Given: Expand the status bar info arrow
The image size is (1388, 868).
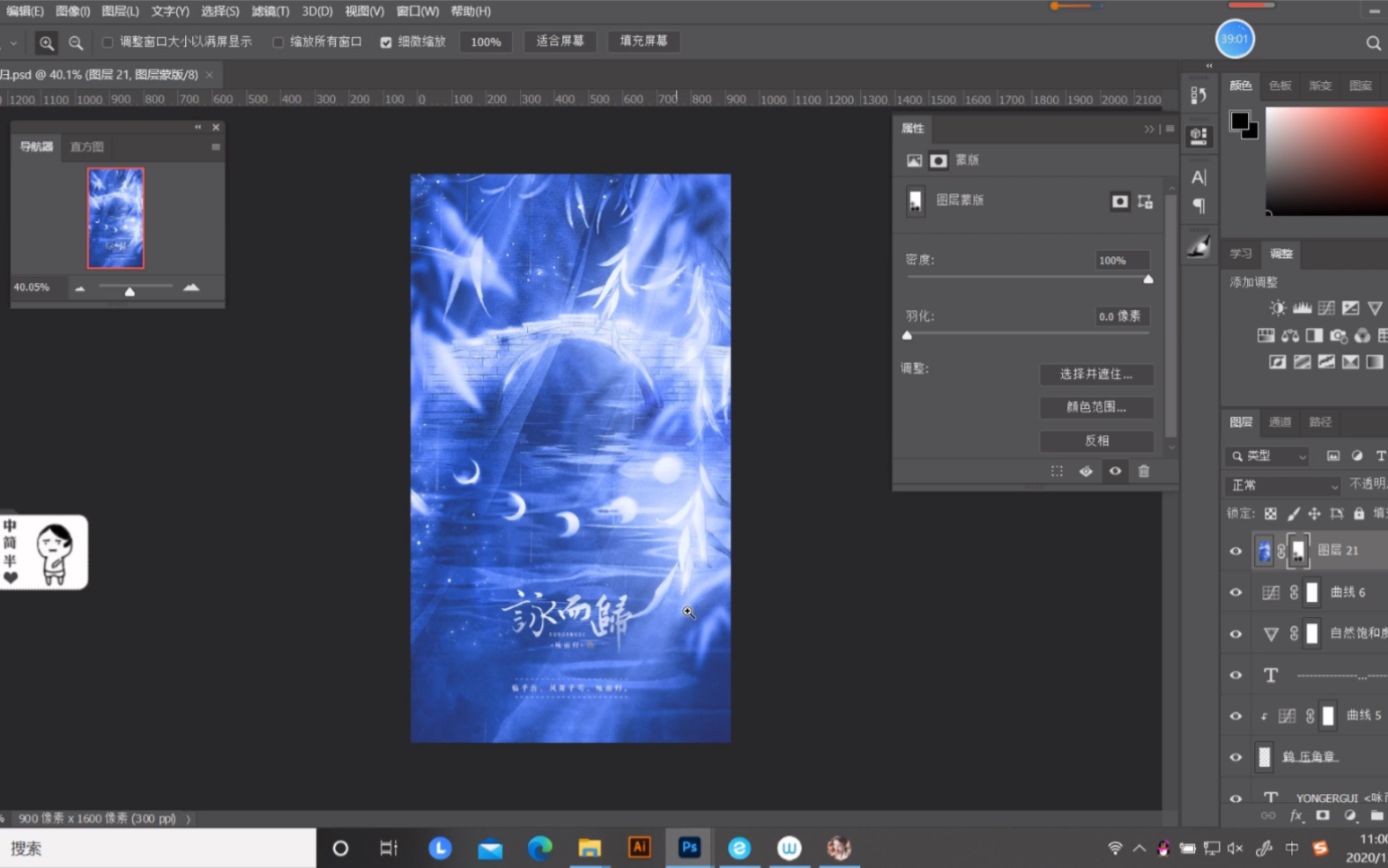Looking at the screenshot, I should [188, 819].
